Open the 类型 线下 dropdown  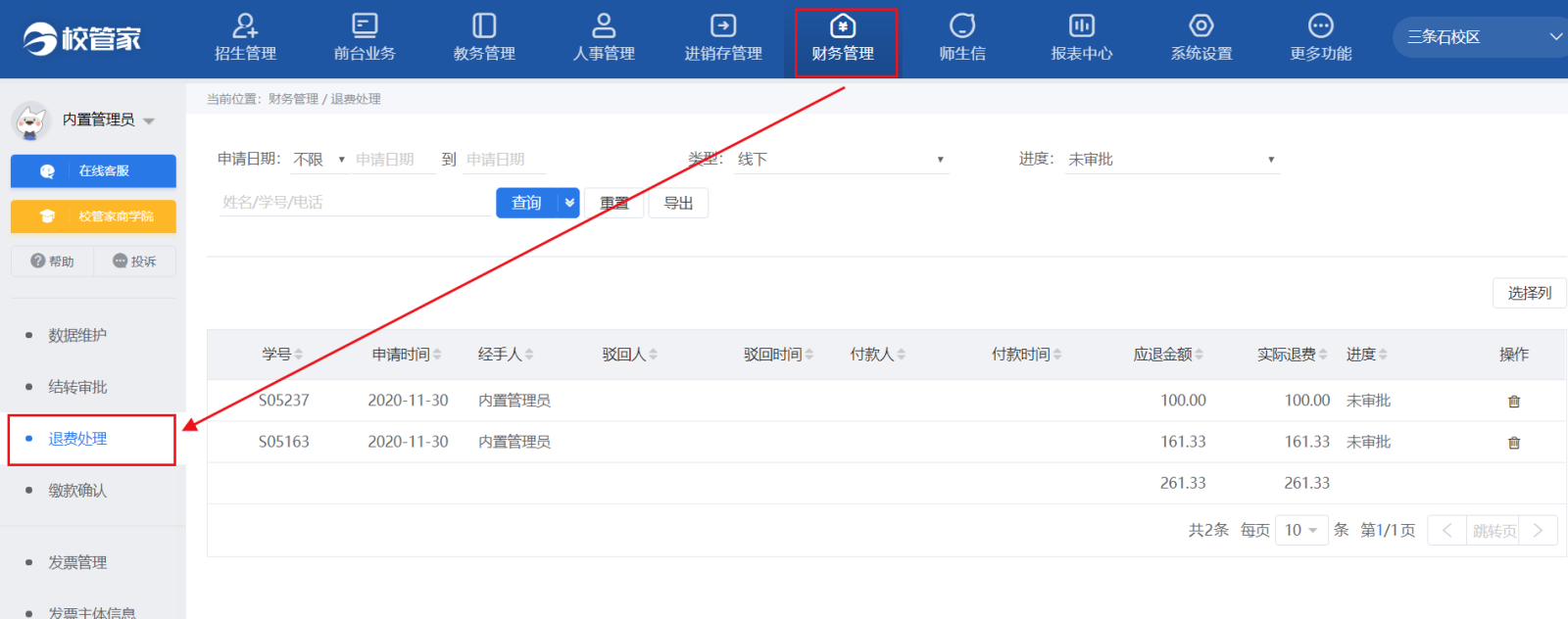click(842, 160)
